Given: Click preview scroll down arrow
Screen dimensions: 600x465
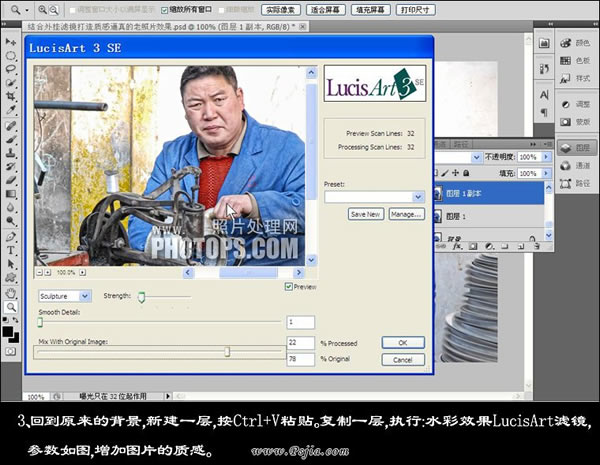Looking at the screenshot, I should (x=311, y=260).
